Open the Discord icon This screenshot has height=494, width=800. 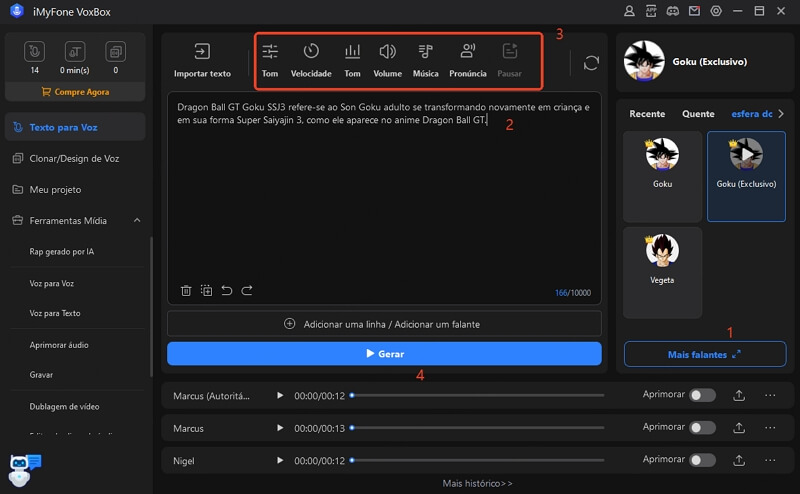[x=672, y=11]
